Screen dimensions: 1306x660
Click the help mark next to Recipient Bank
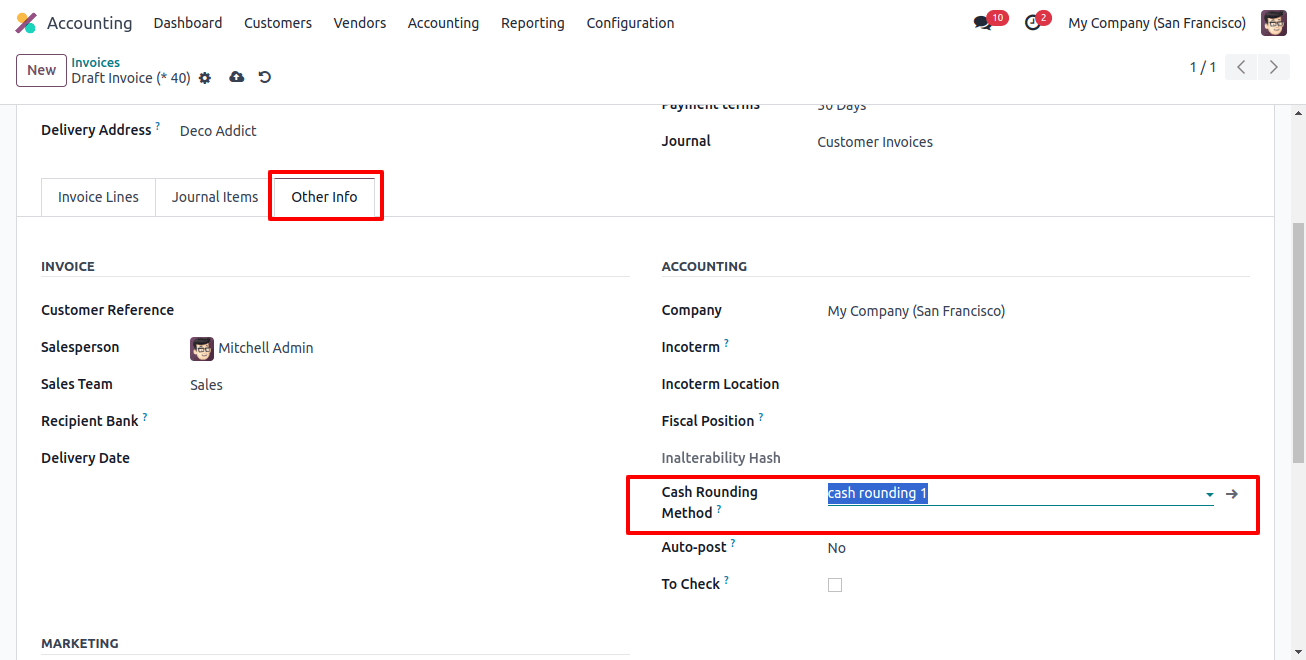point(145,417)
